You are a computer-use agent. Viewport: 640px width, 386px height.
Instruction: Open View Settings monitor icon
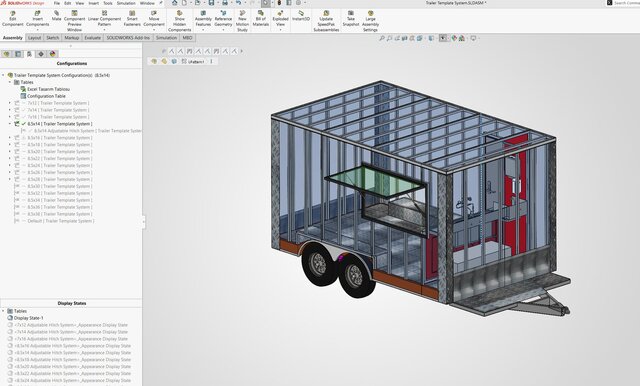tap(473, 38)
